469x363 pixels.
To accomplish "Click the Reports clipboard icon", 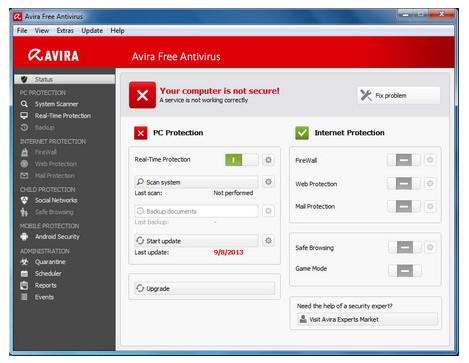I will [24, 285].
